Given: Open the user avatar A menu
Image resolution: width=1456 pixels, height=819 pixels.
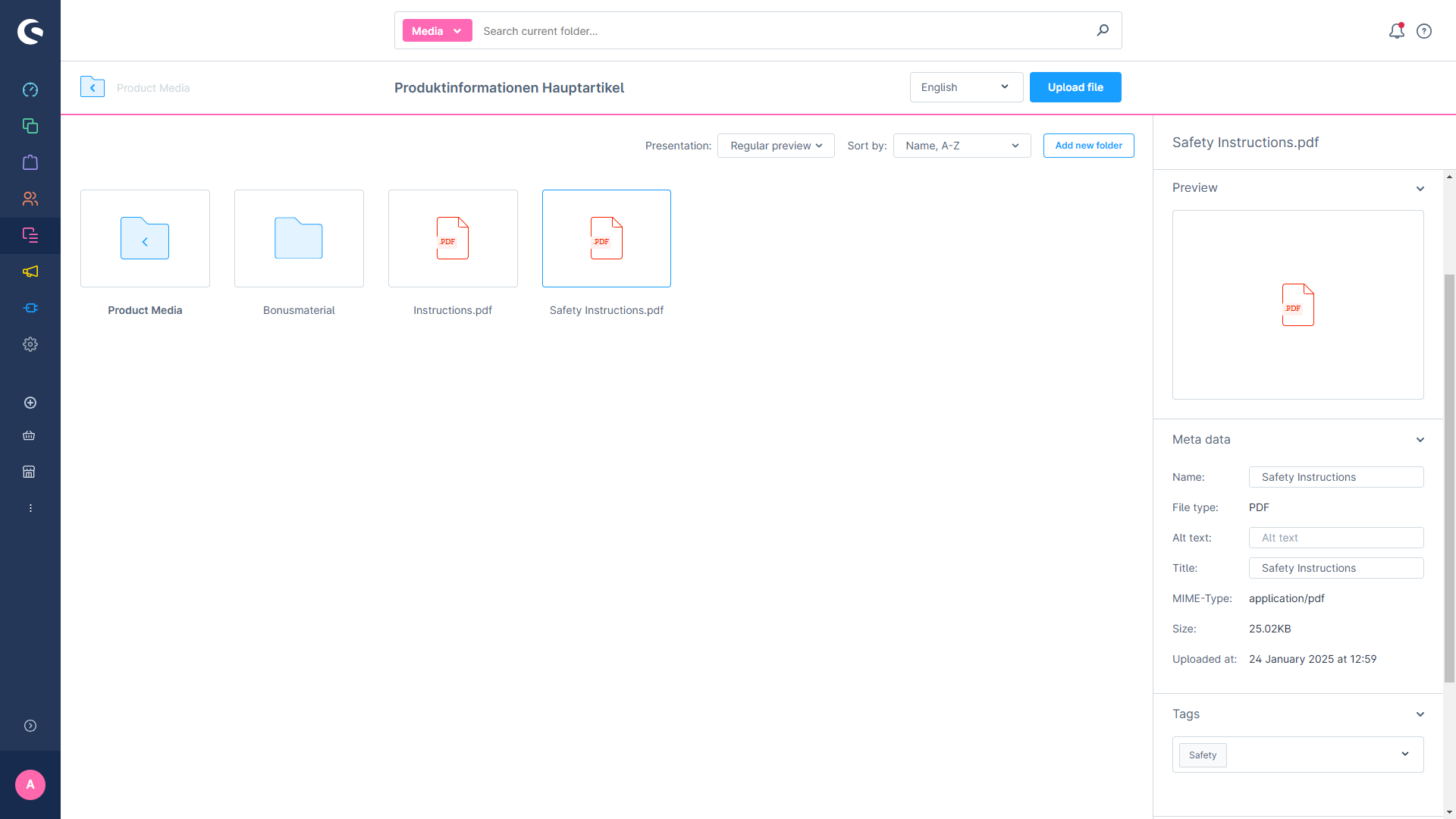Looking at the screenshot, I should (30, 785).
